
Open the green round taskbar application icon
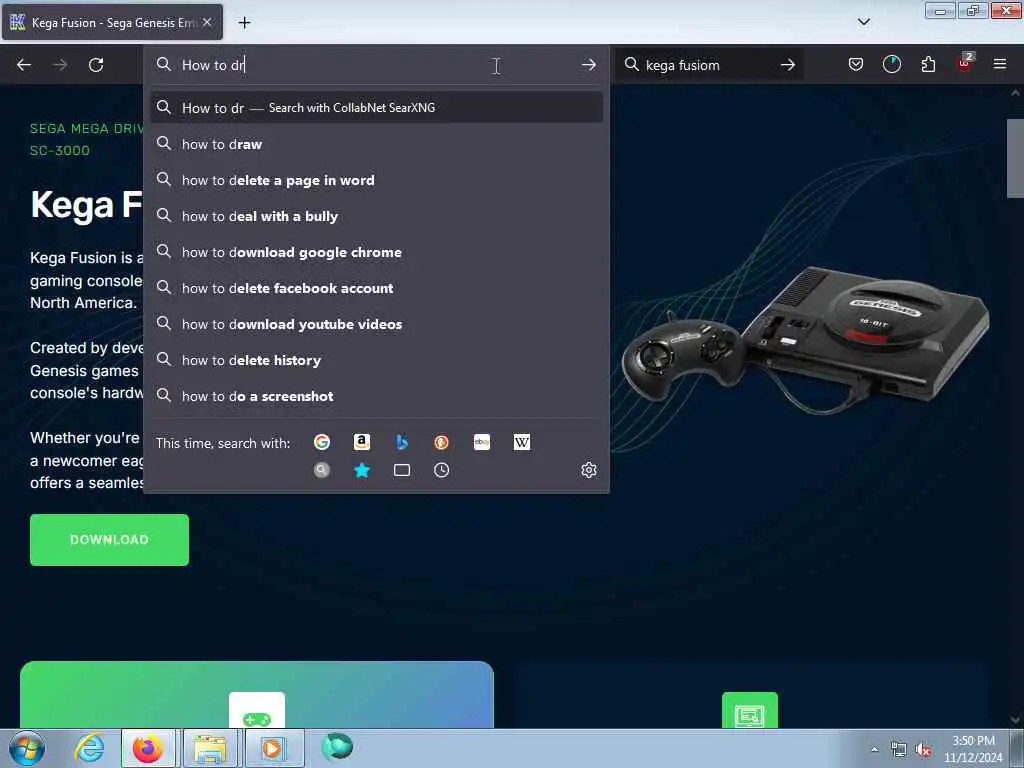[x=337, y=747]
